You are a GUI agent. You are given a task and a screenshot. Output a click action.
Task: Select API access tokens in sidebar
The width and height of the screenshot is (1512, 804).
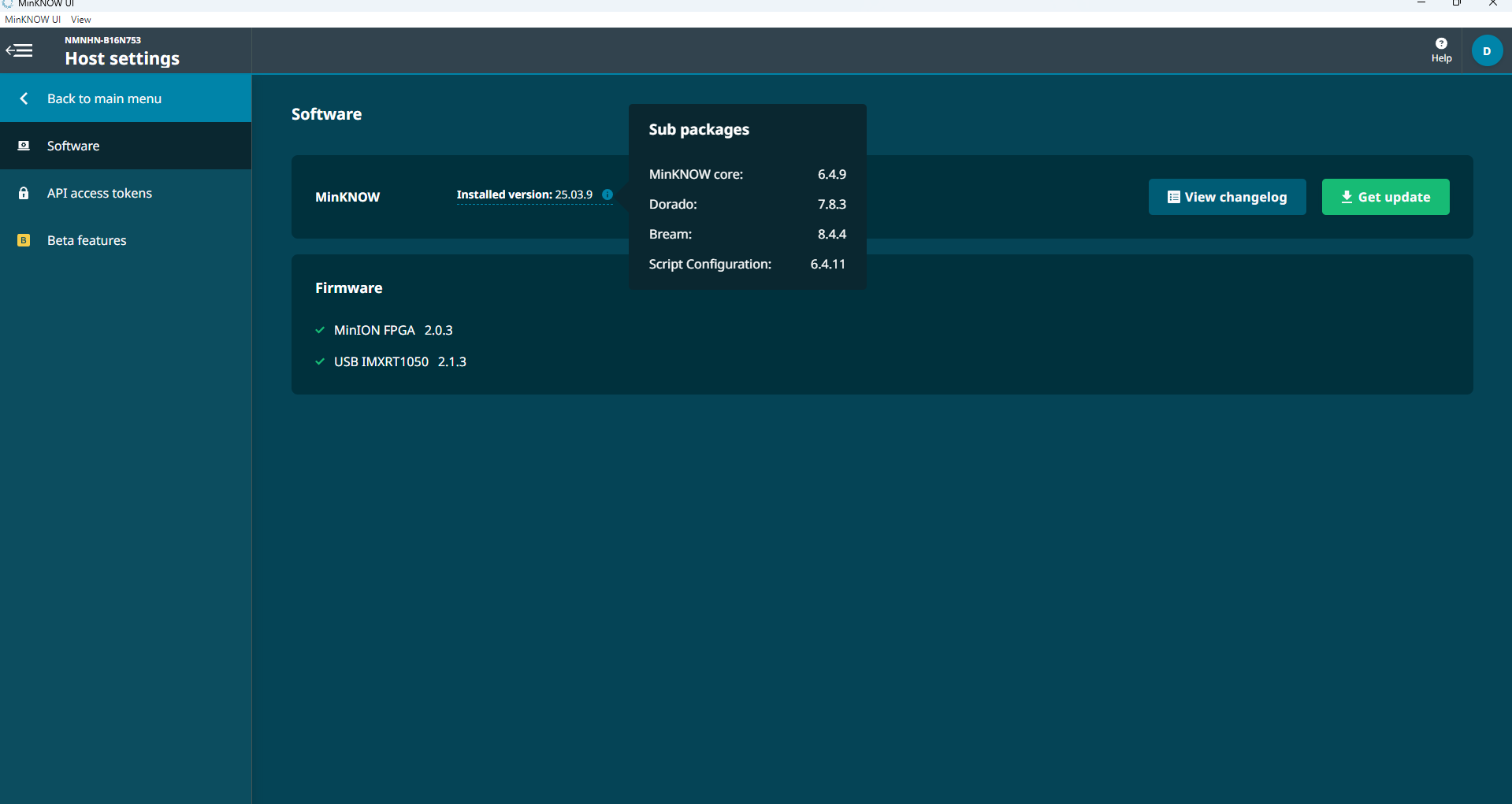(x=99, y=193)
